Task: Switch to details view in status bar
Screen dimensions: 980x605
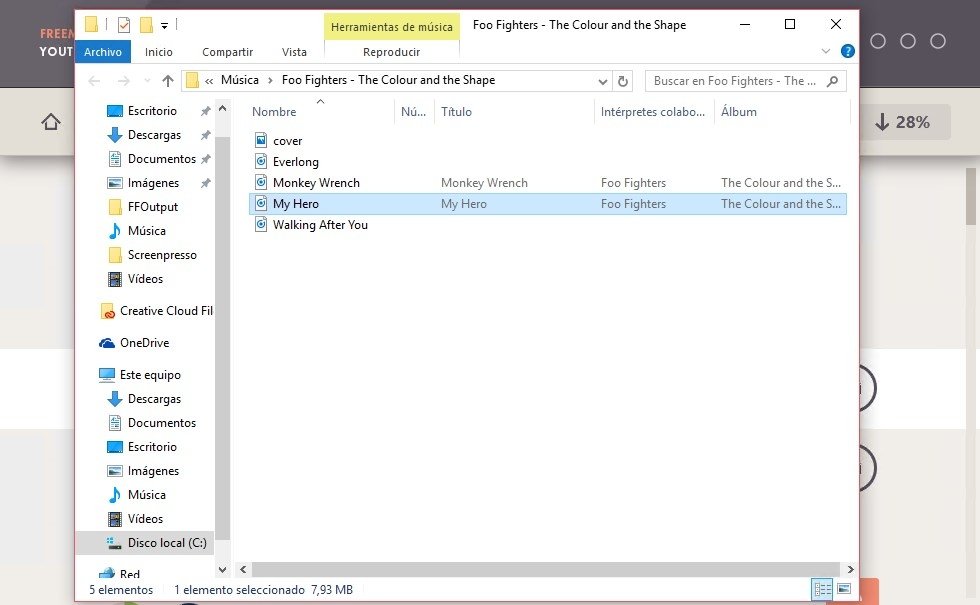Action: tap(822, 589)
